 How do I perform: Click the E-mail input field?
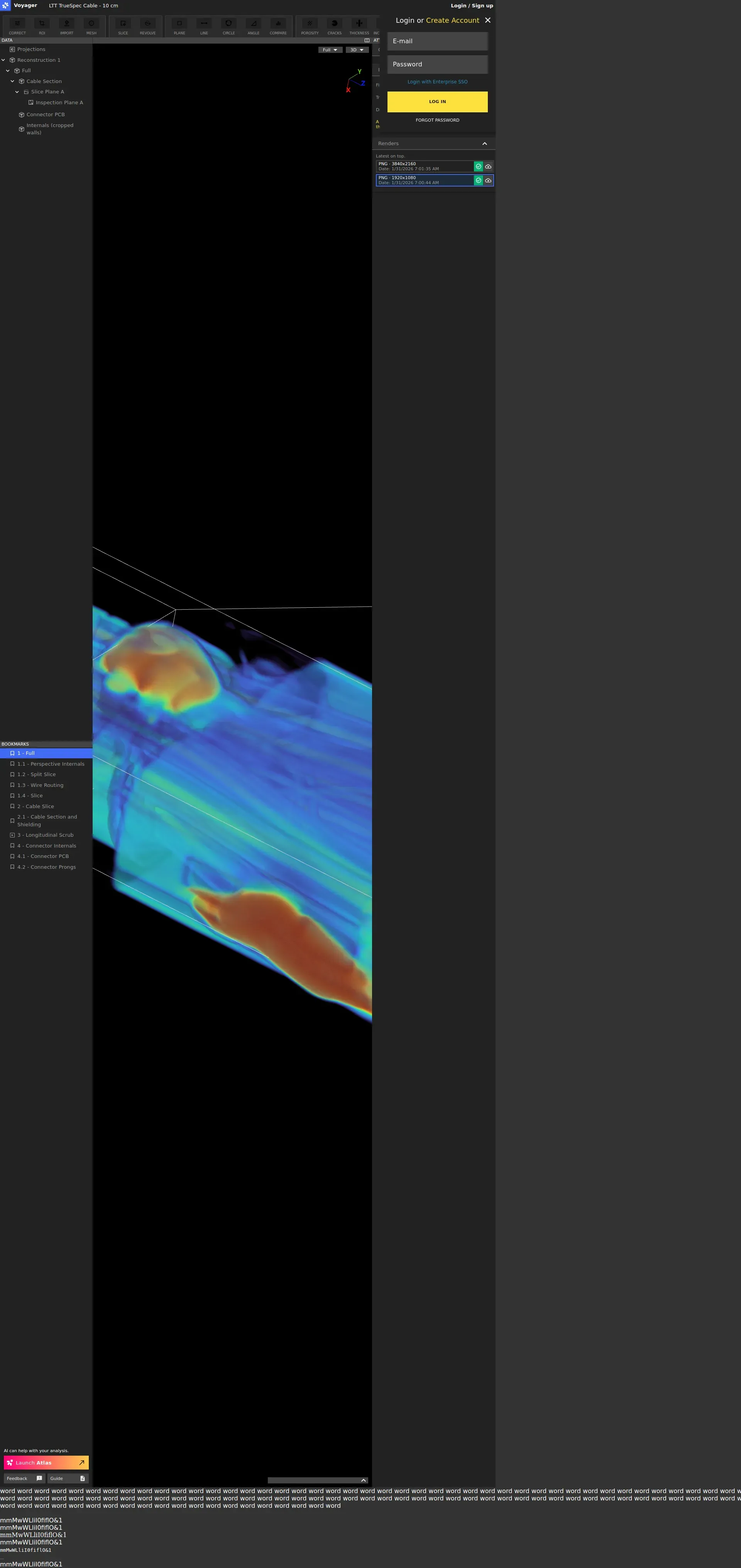[x=437, y=41]
